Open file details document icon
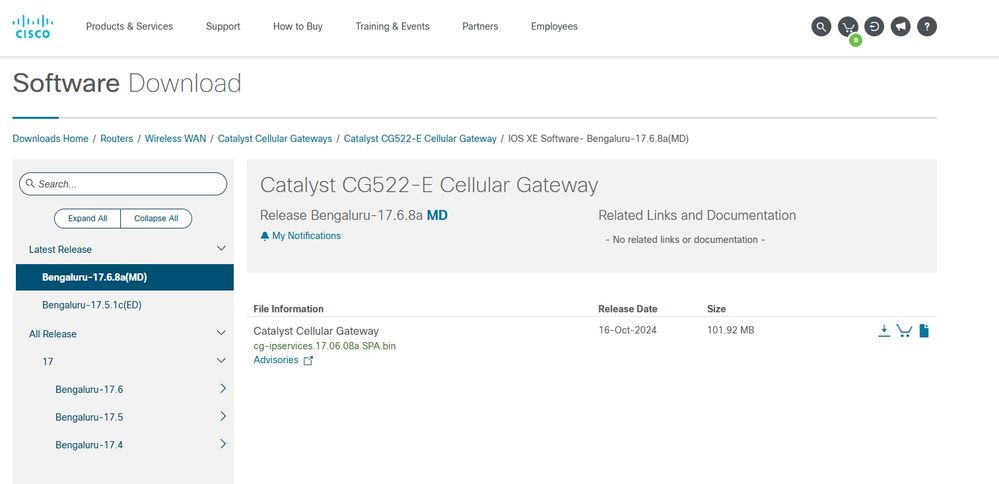 [x=924, y=331]
